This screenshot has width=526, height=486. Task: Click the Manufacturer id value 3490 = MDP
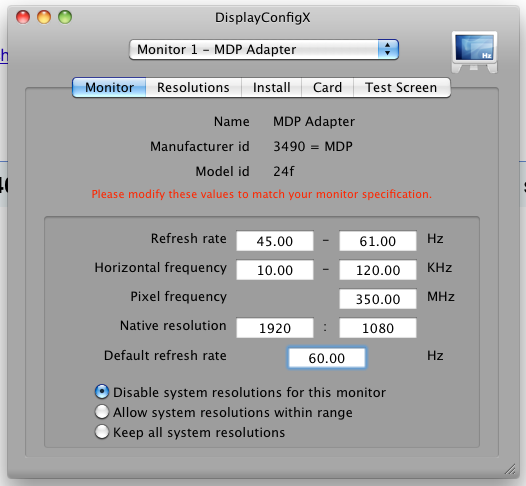(x=313, y=147)
